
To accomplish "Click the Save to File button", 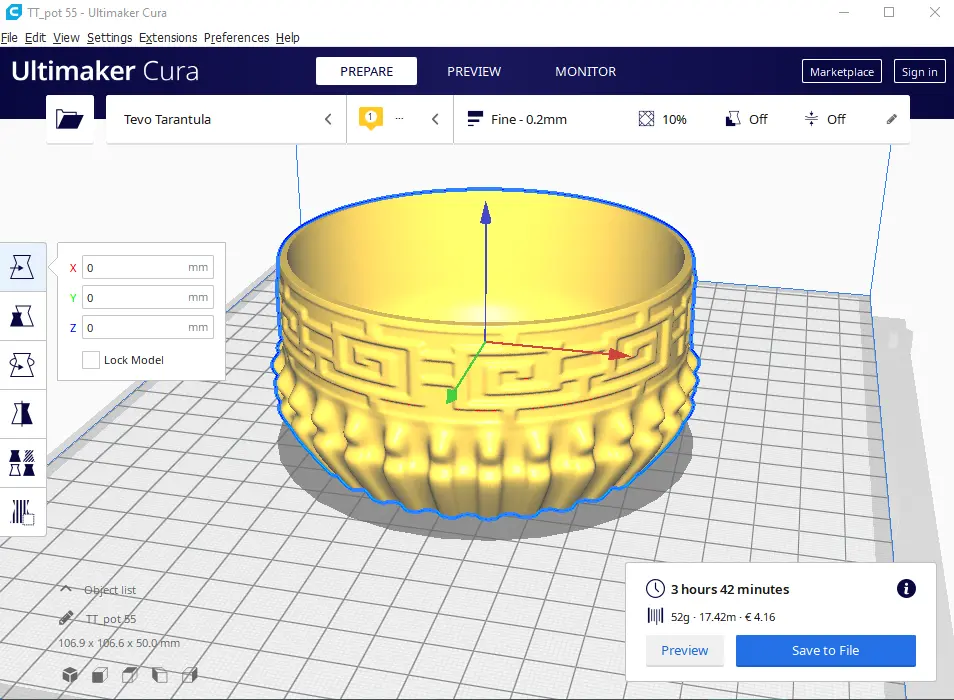I will (x=826, y=651).
